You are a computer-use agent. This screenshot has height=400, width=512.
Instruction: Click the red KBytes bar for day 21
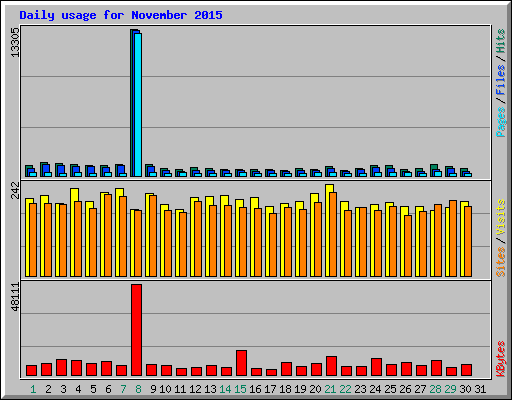click(331, 366)
